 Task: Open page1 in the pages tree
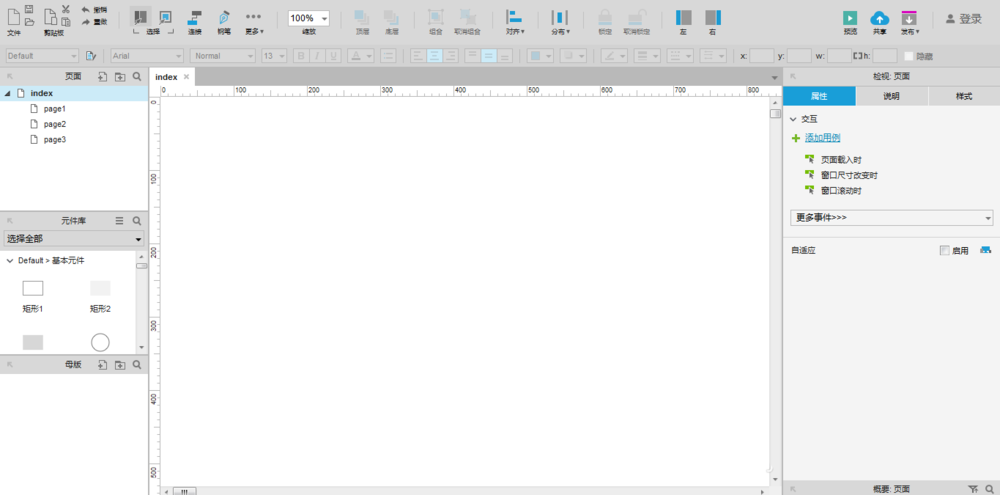click(55, 108)
